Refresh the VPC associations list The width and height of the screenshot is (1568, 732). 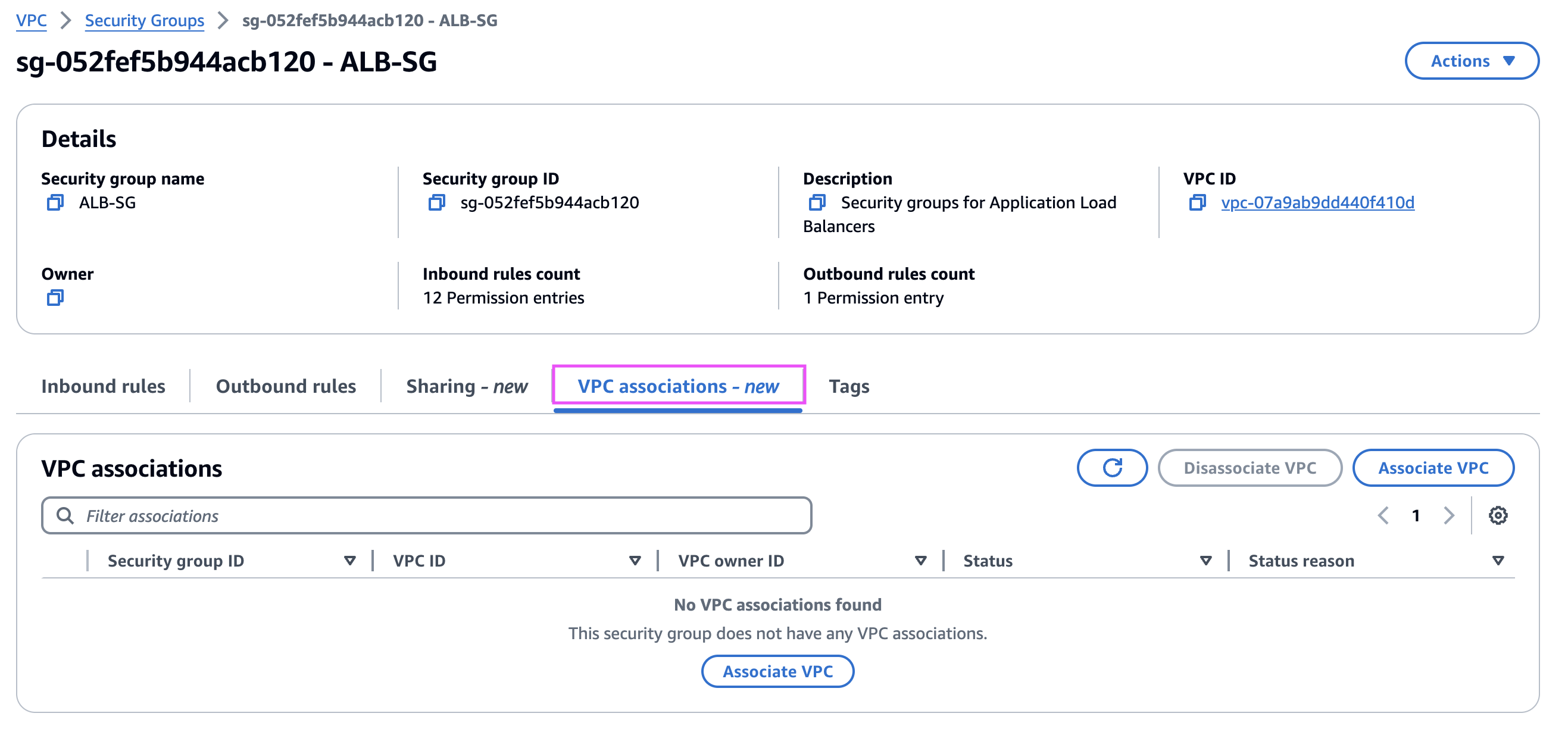point(1111,468)
